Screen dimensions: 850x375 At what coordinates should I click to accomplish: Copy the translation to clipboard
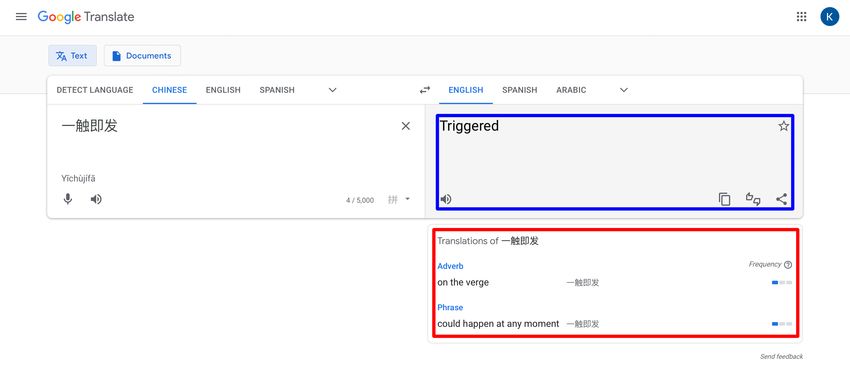coord(724,199)
